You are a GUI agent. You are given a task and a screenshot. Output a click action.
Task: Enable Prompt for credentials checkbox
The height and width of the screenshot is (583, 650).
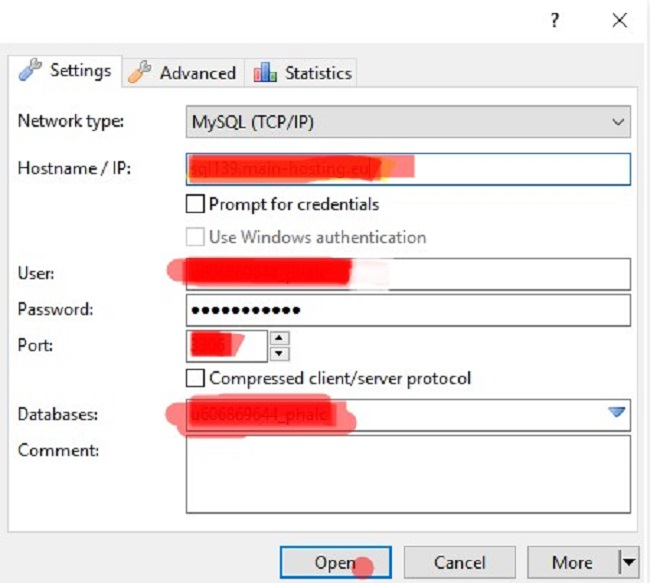tap(196, 204)
